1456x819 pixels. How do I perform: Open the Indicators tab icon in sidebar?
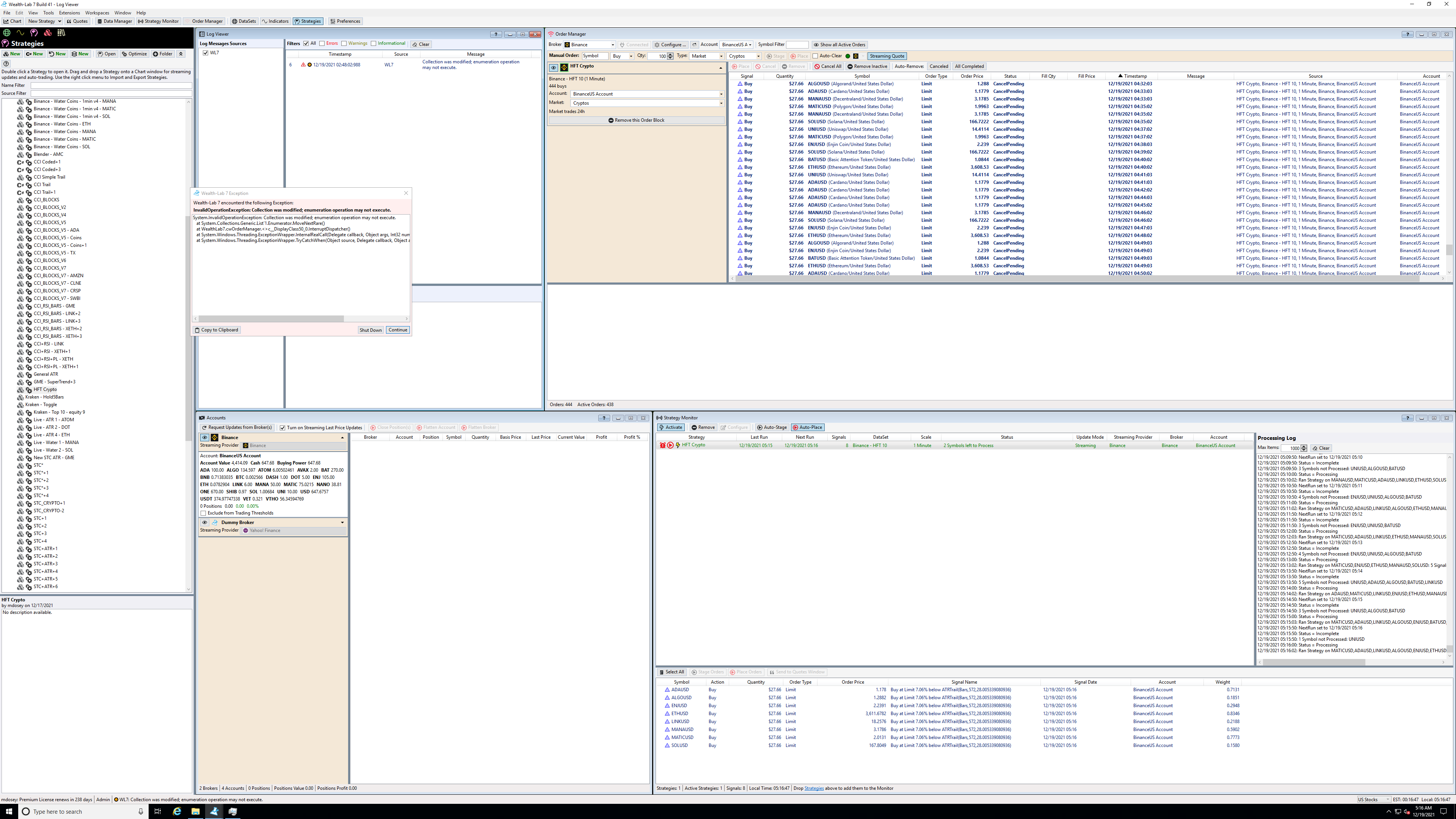pyautogui.click(x=20, y=33)
